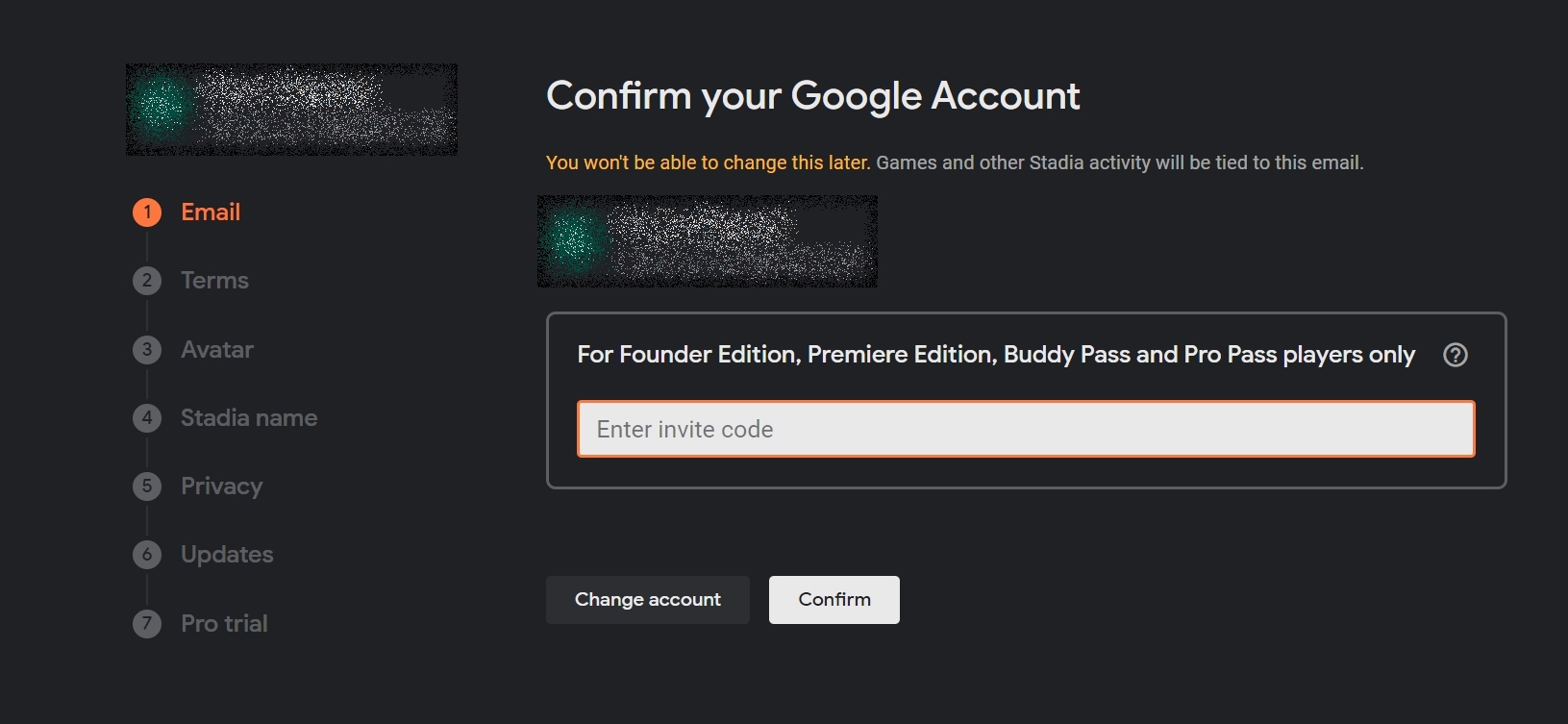Click the step 2 number circle

click(x=147, y=281)
